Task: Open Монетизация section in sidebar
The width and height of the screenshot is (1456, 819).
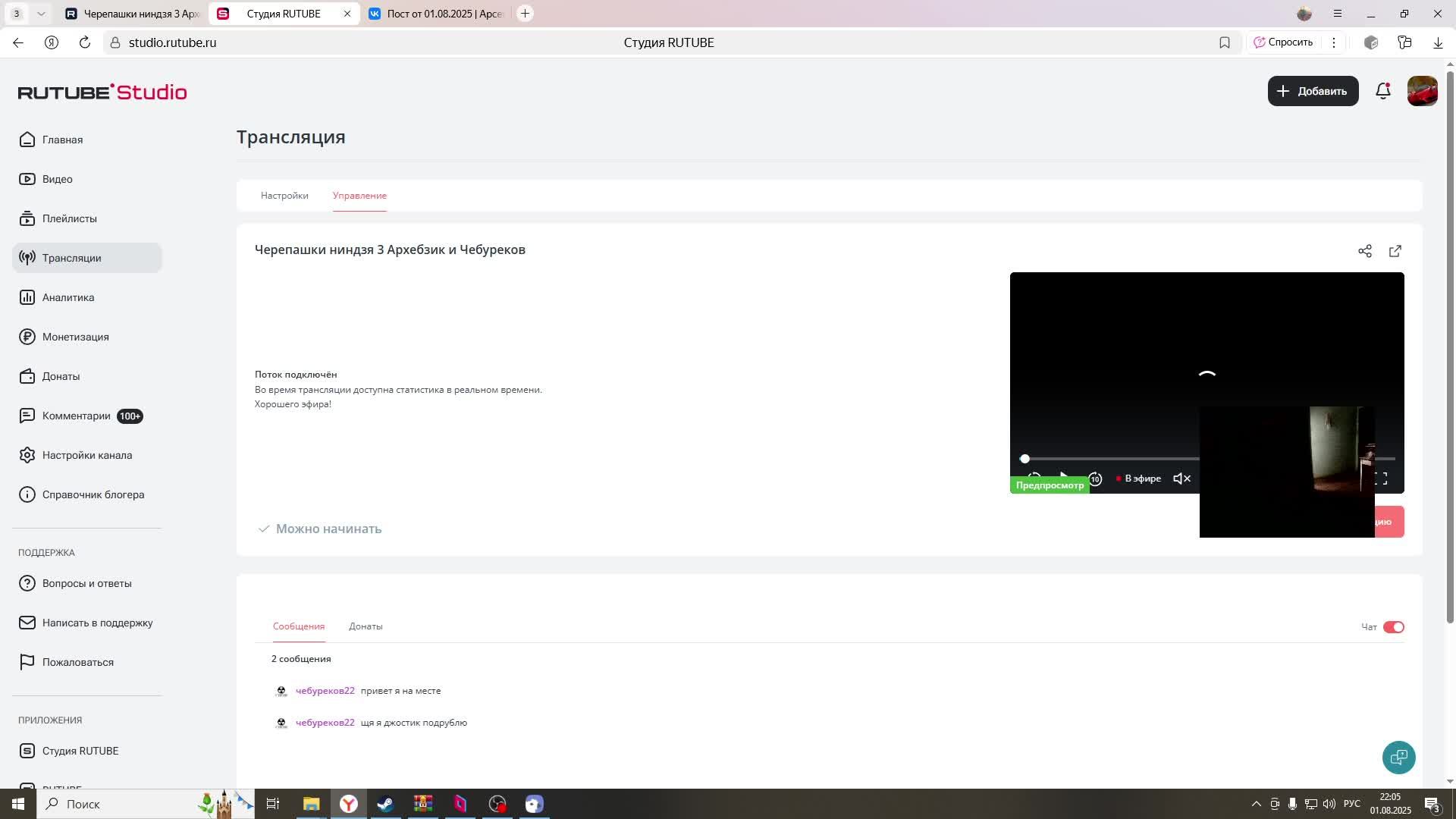Action: pyautogui.click(x=75, y=337)
